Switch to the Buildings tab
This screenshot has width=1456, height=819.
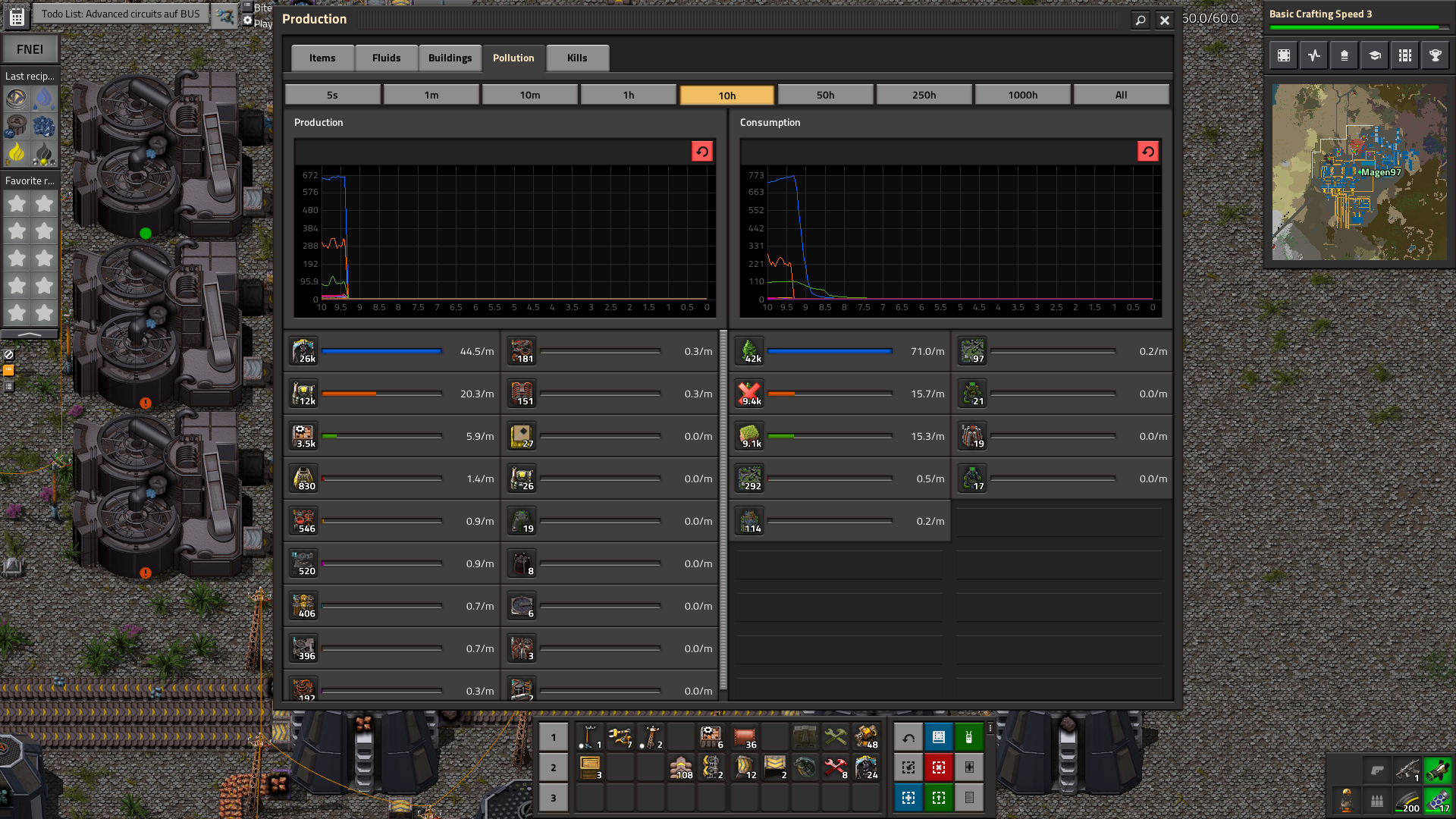450,58
